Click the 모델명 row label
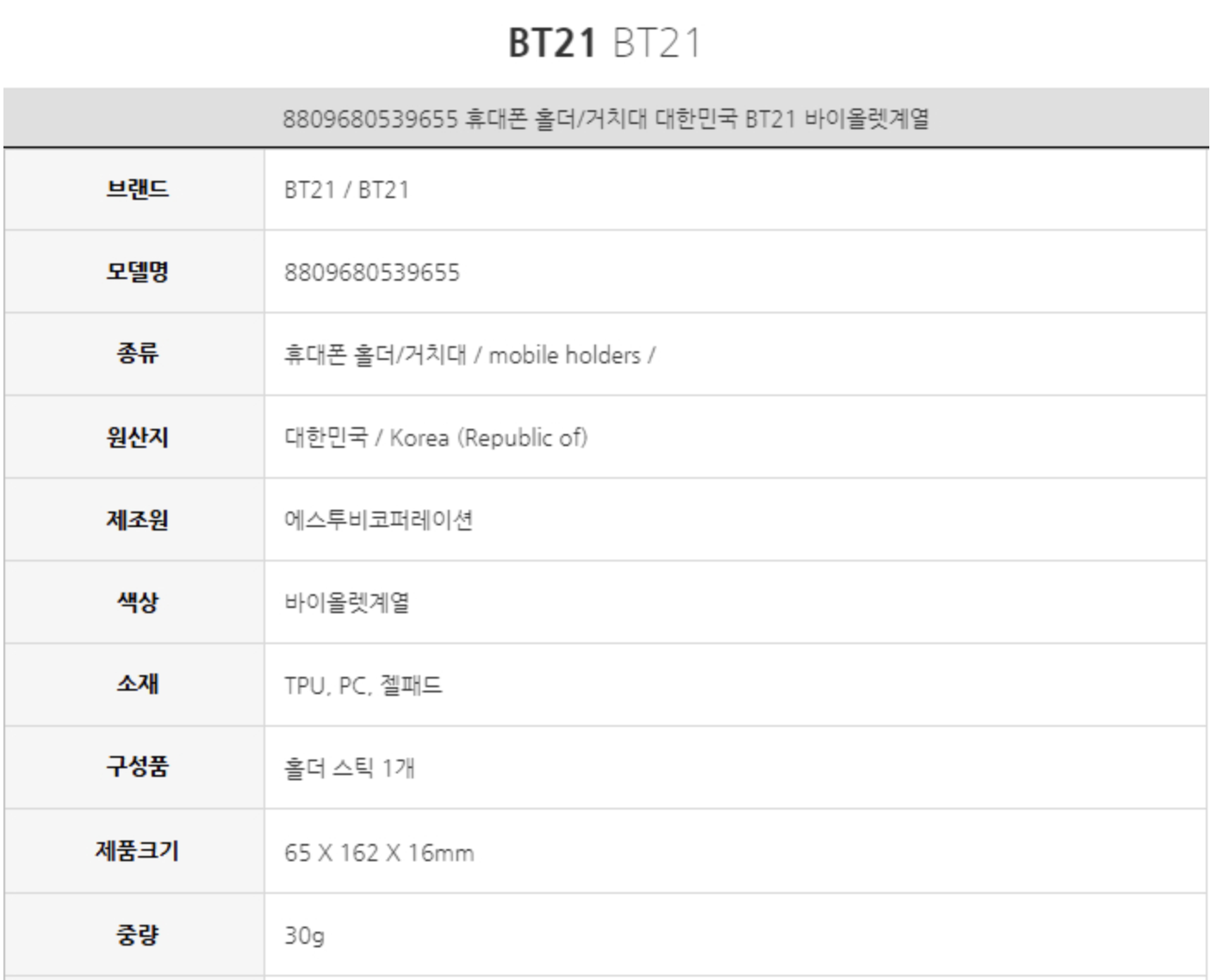The height and width of the screenshot is (980, 1211). [137, 271]
